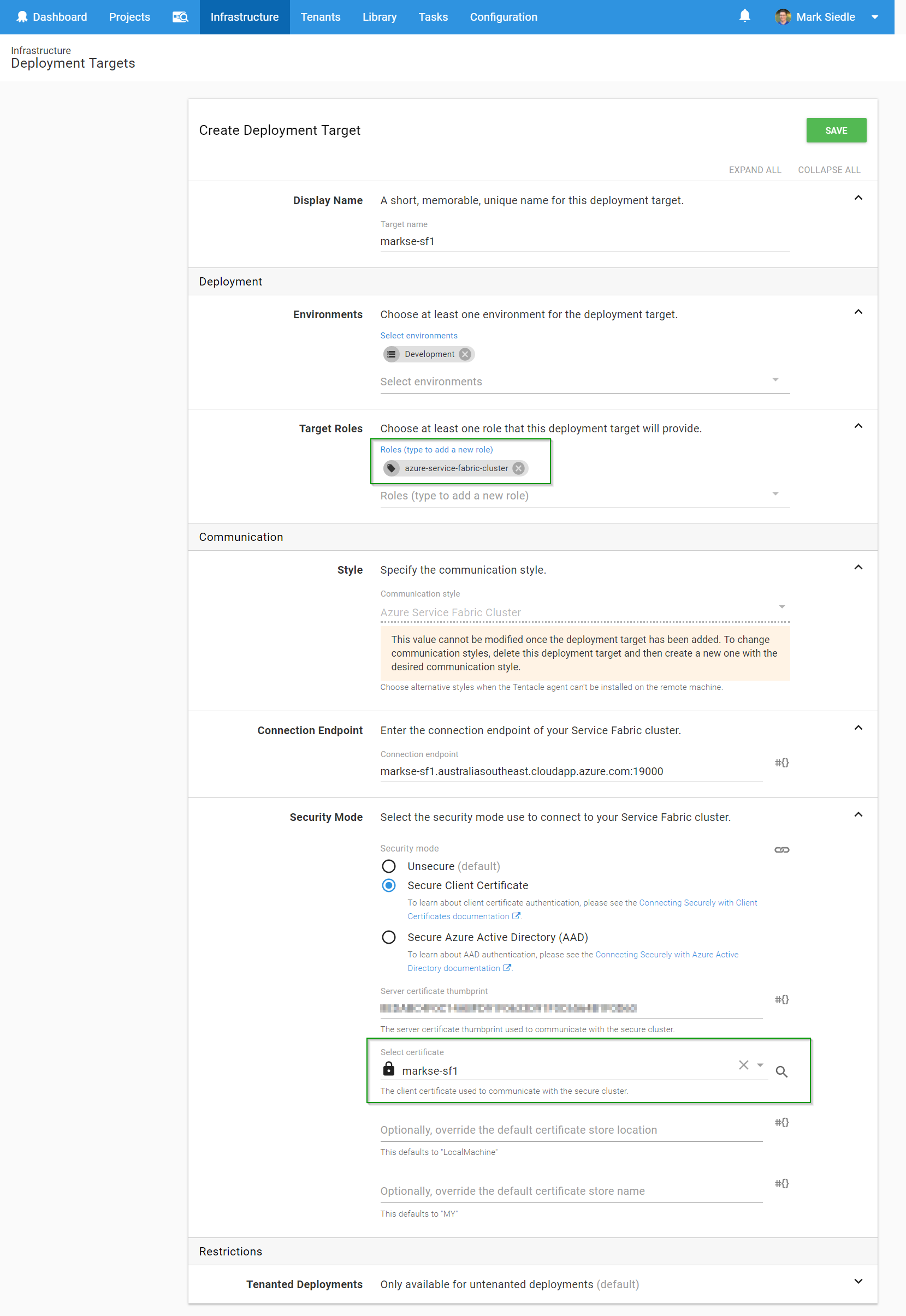Choose Secure Azure Active Directory (AAD)
Viewport: 906px width, 1316px height.
(x=389, y=937)
